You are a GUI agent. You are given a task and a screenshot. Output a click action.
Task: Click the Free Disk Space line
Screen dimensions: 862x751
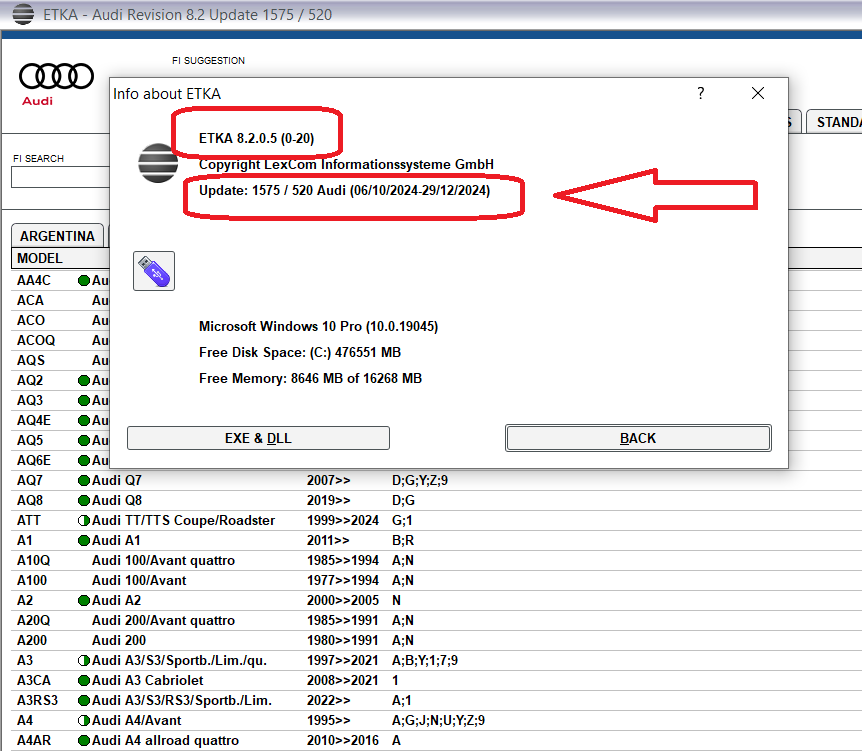coord(300,352)
